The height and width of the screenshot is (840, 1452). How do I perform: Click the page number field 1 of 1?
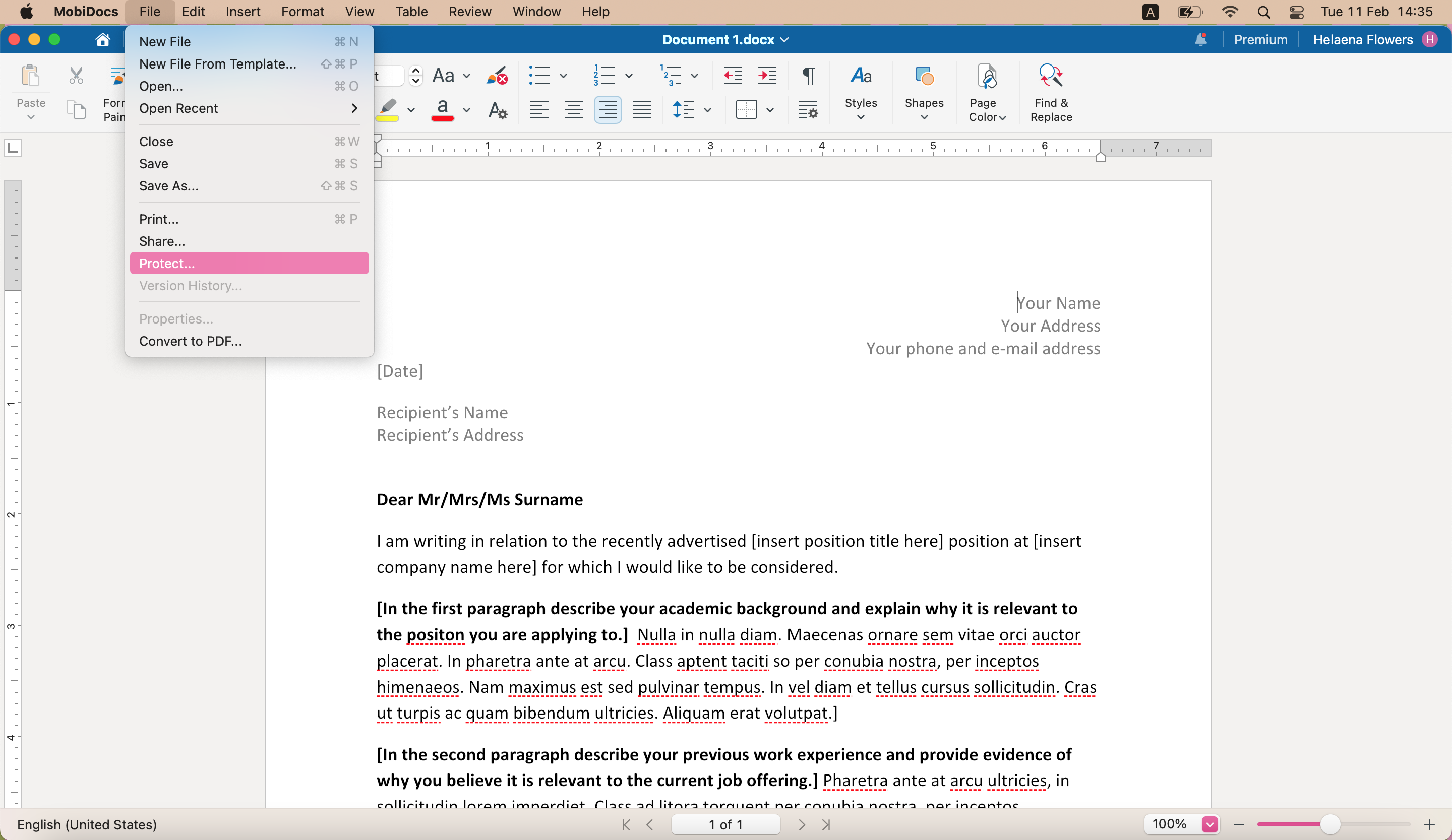pos(725,824)
